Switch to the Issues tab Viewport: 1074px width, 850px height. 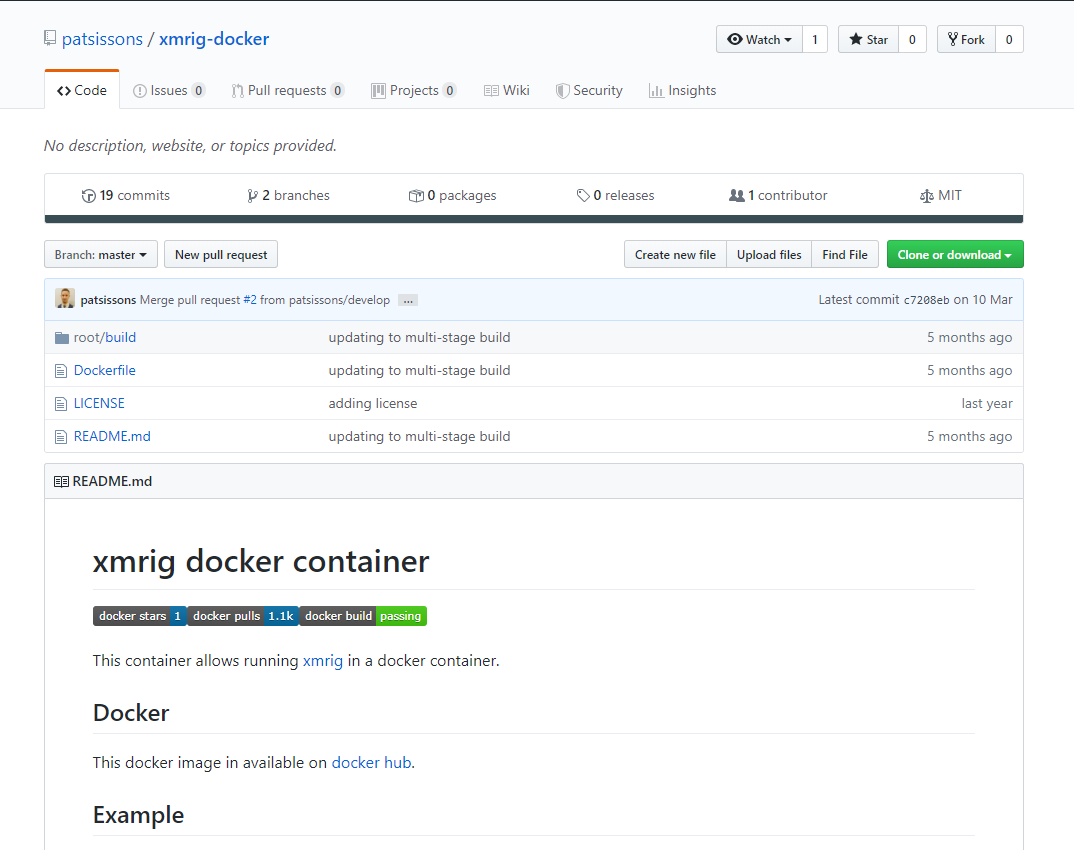[x=168, y=90]
